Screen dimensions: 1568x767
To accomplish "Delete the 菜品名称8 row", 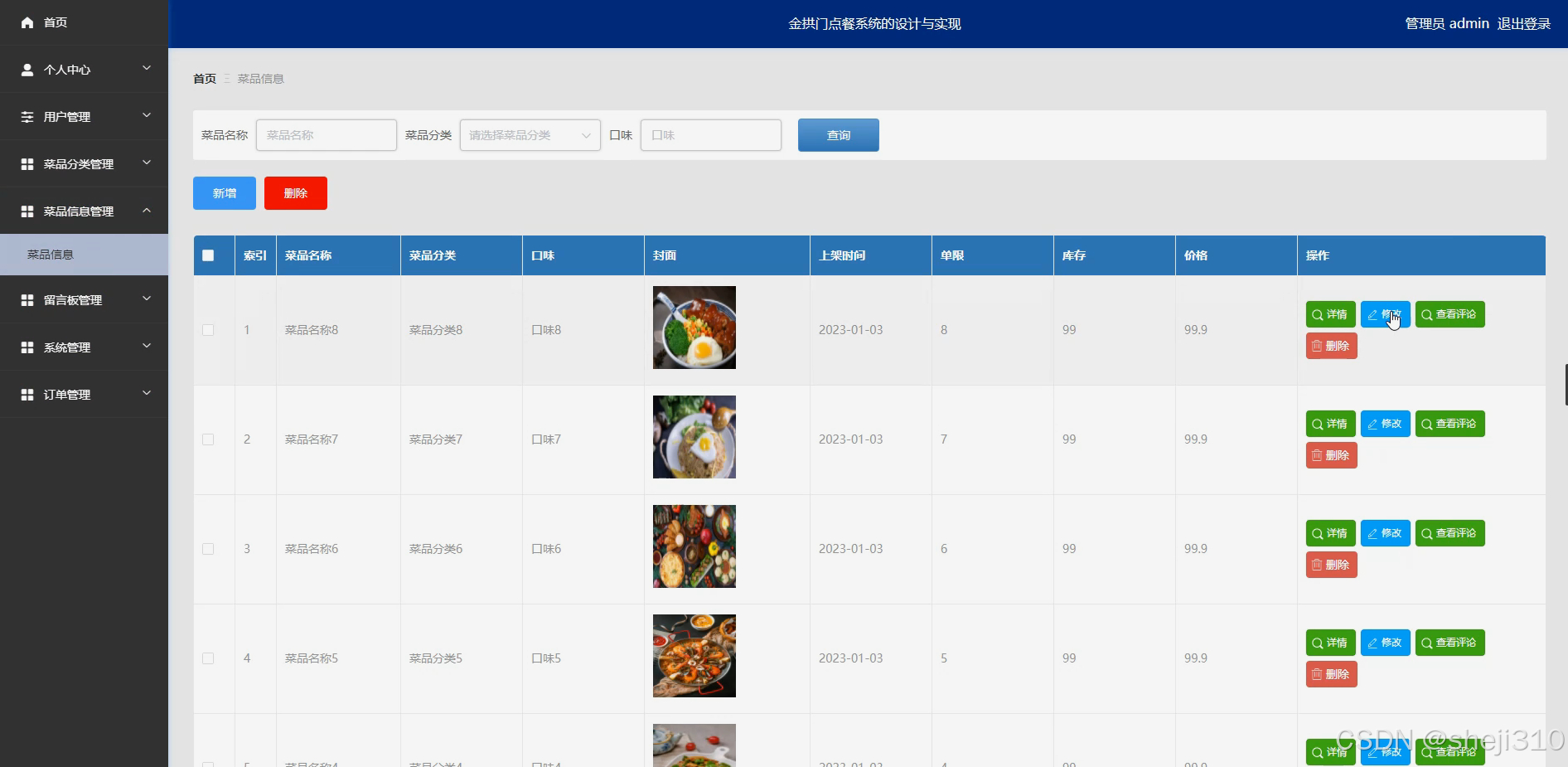I will (x=1331, y=346).
